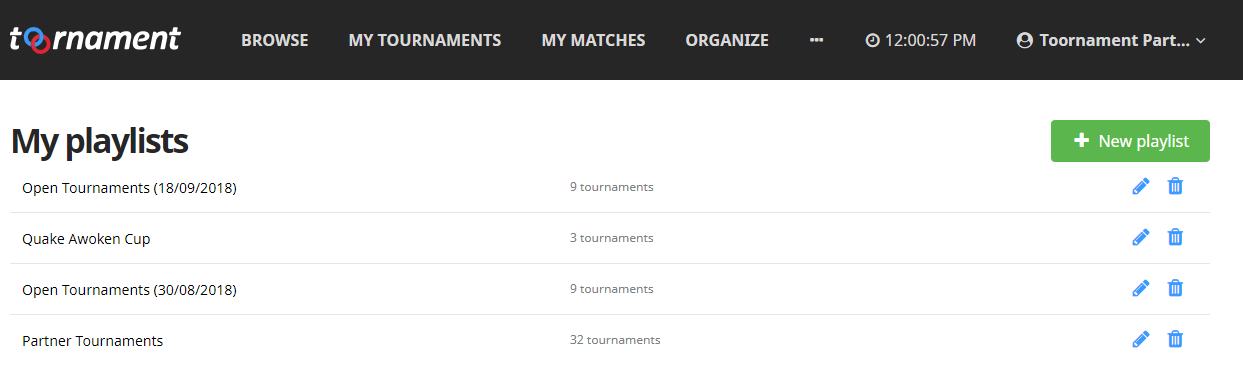The width and height of the screenshot is (1243, 384).
Task: Go to My Tournaments
Action: pyautogui.click(x=425, y=40)
